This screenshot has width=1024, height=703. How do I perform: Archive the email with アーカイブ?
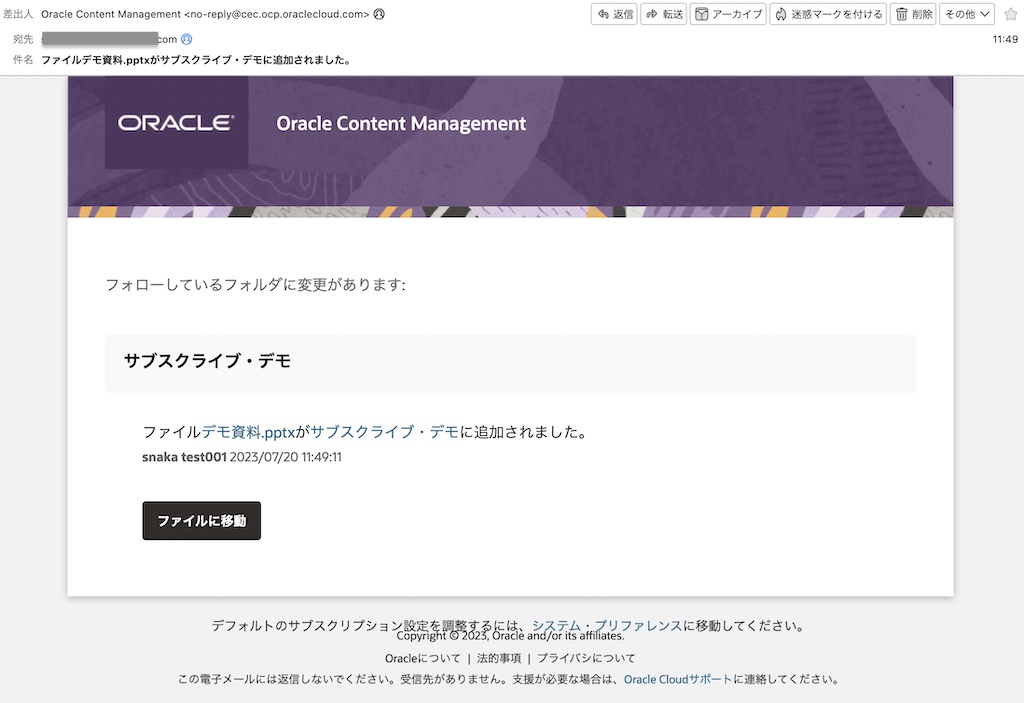729,14
